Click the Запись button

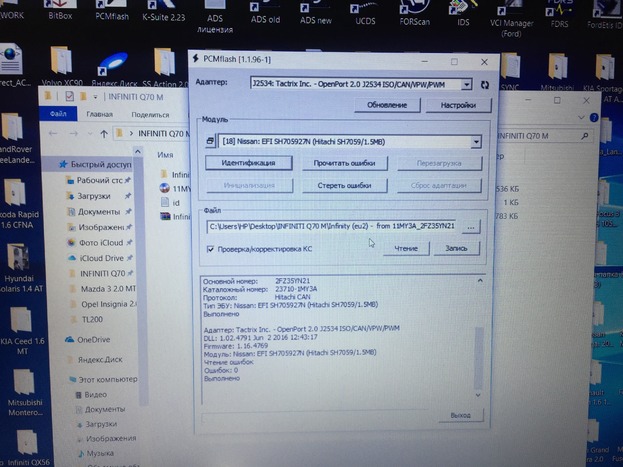tap(456, 248)
